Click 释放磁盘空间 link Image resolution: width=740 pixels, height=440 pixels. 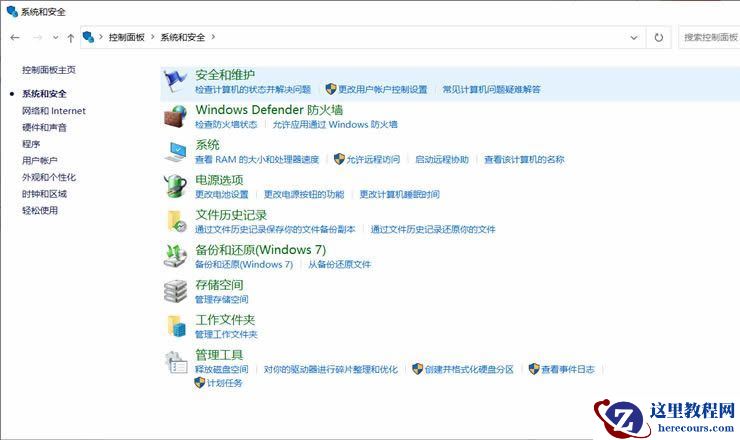pyautogui.click(x=222, y=369)
